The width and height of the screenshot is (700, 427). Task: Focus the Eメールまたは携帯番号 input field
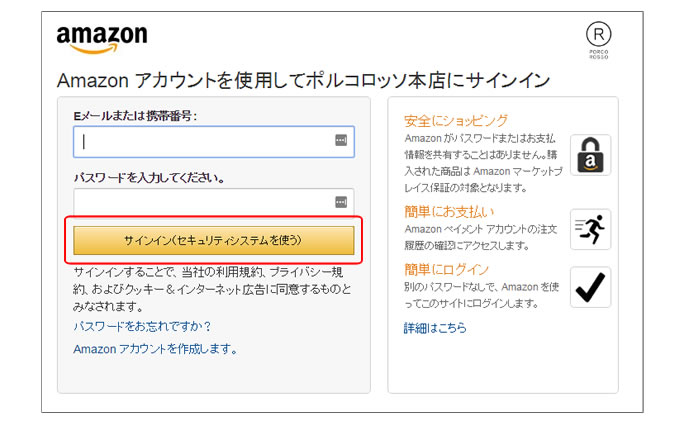tap(205, 142)
